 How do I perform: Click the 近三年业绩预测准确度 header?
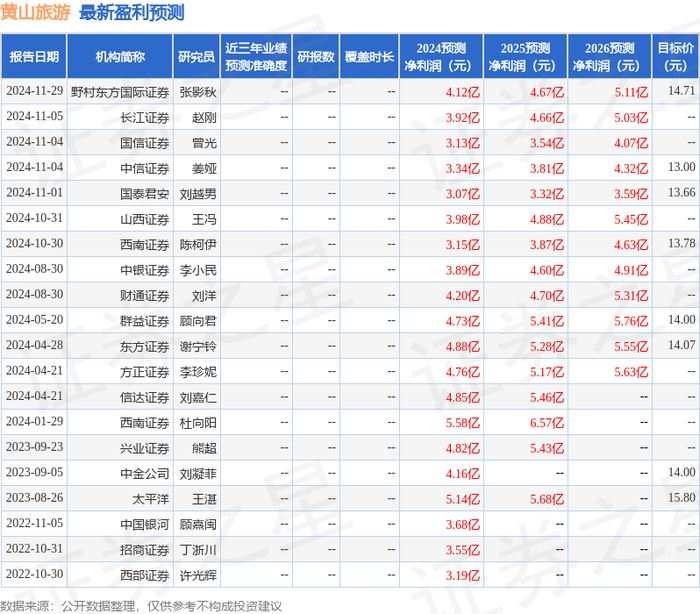tap(256, 57)
